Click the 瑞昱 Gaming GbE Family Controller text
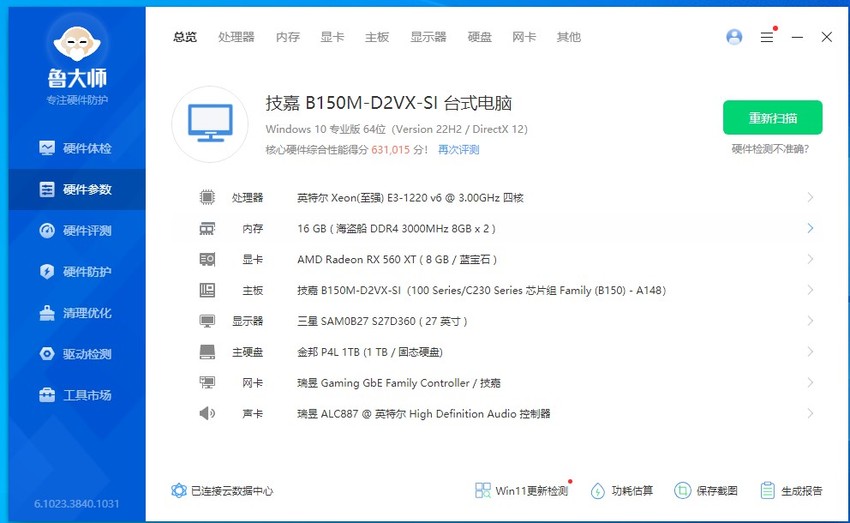 click(399, 383)
